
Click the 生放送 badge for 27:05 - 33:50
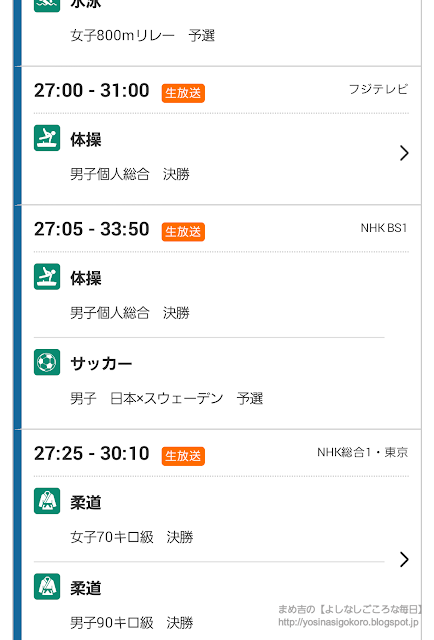(183, 232)
